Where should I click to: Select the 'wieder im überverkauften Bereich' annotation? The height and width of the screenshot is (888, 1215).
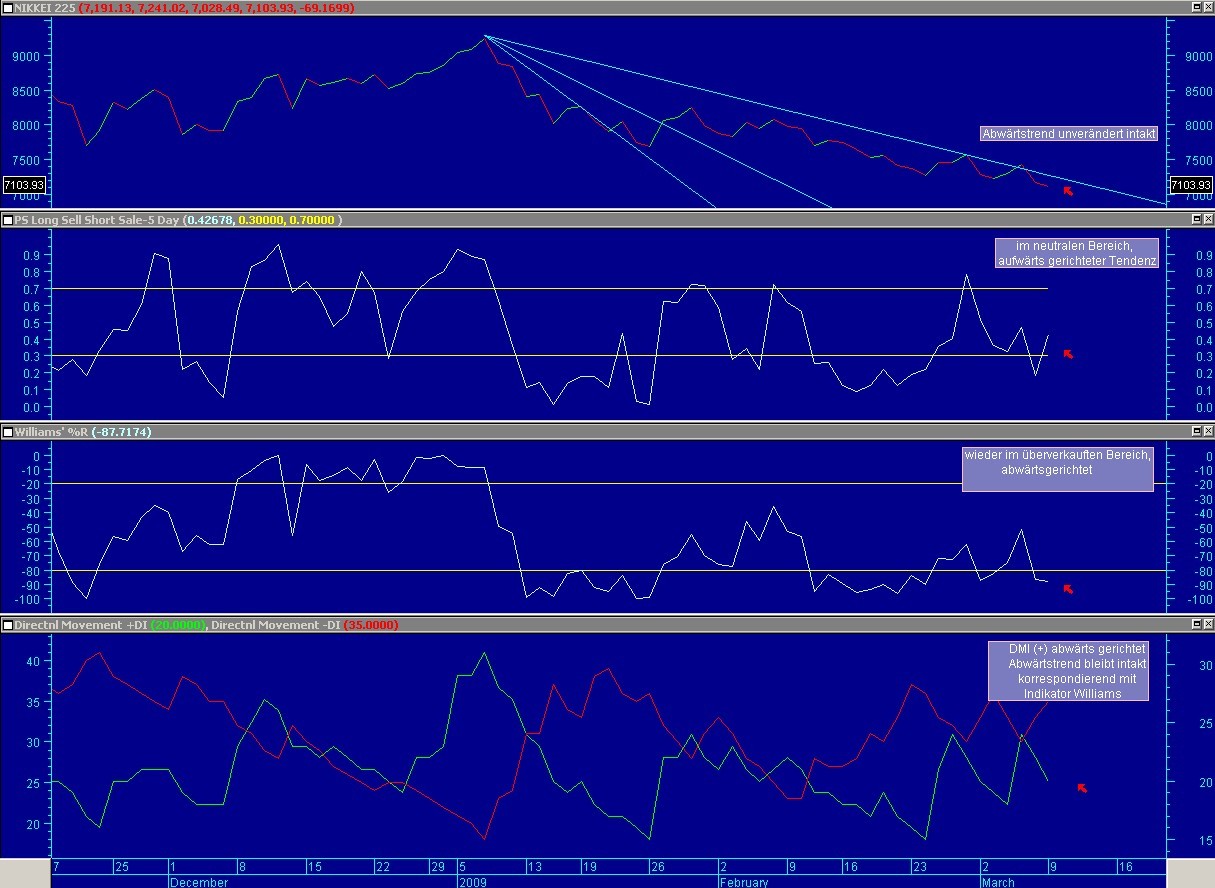(1057, 468)
